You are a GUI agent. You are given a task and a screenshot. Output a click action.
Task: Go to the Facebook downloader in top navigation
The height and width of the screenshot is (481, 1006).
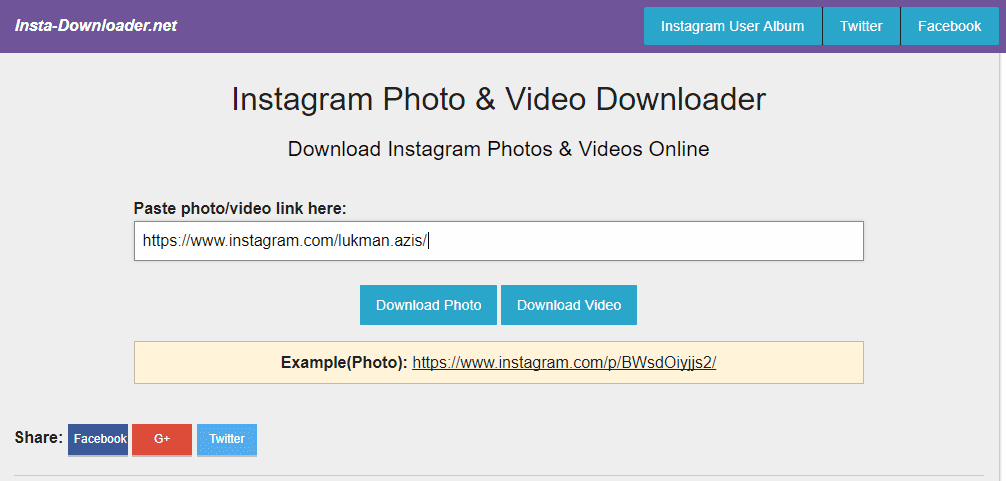tap(950, 26)
